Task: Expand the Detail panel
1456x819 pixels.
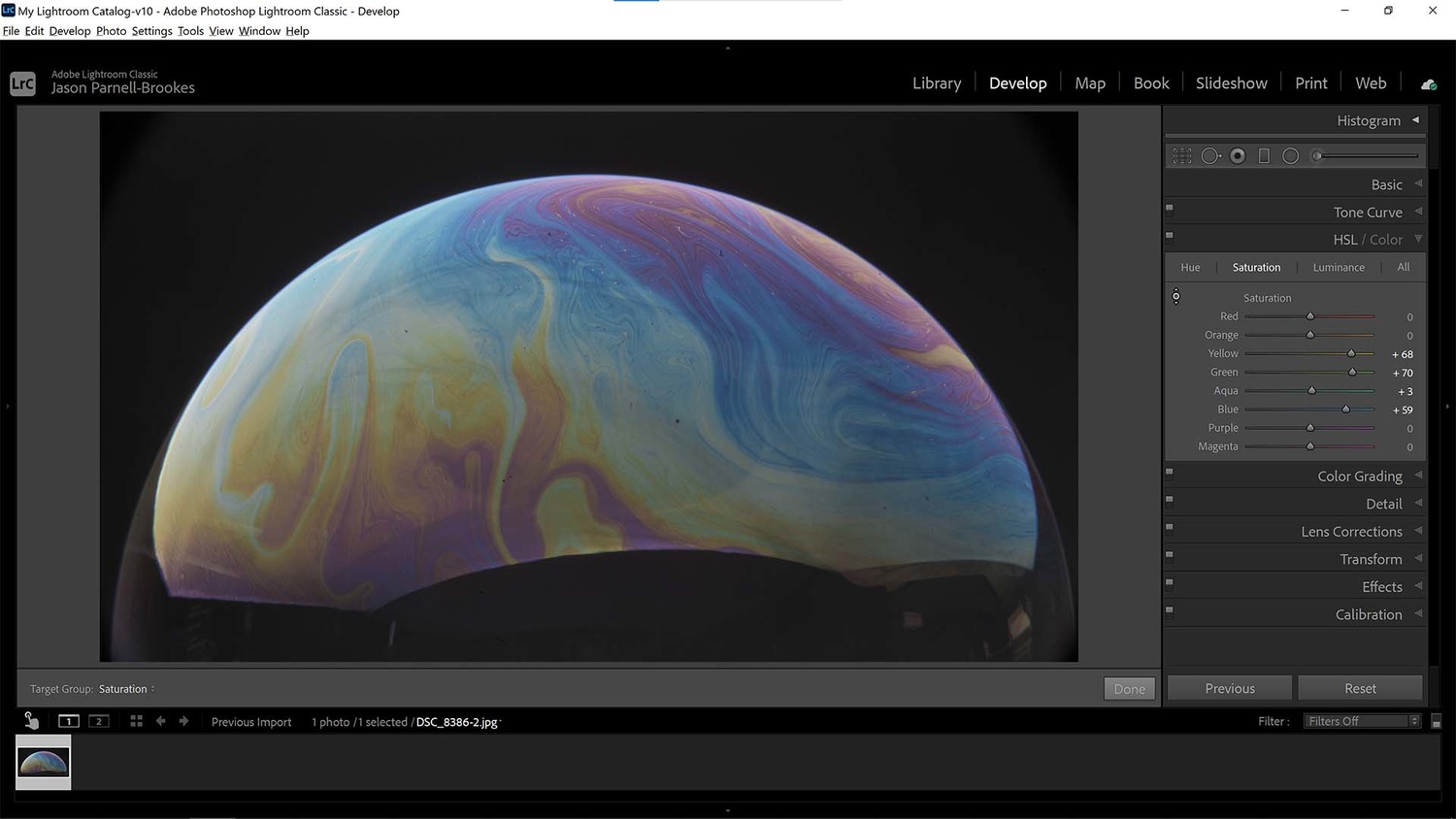Action: 1418,503
